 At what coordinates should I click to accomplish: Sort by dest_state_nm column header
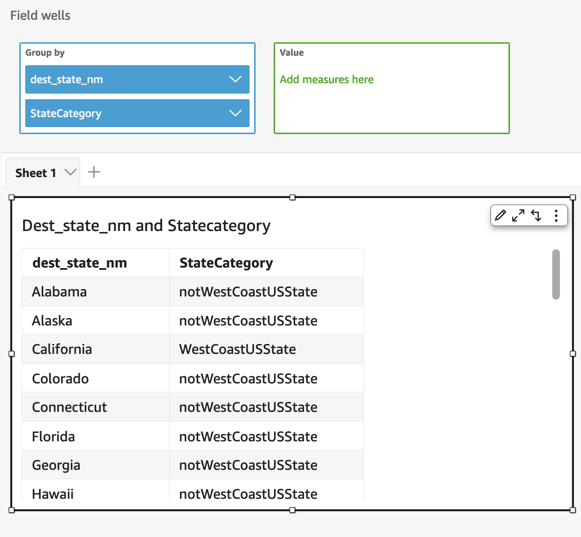tap(80, 263)
